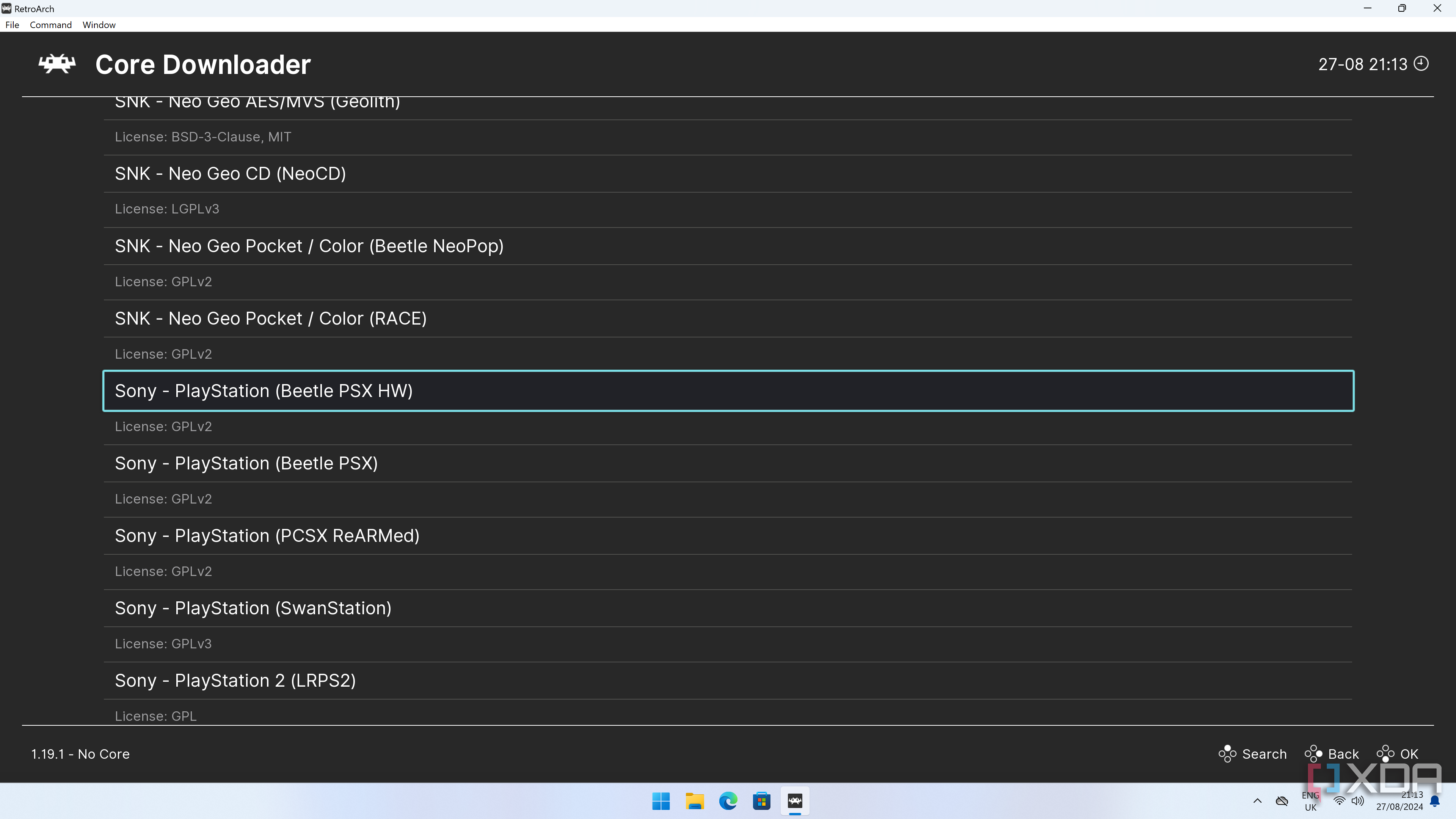Click the Search label in the footer
This screenshot has height=819, width=1456.
coord(1265,754)
